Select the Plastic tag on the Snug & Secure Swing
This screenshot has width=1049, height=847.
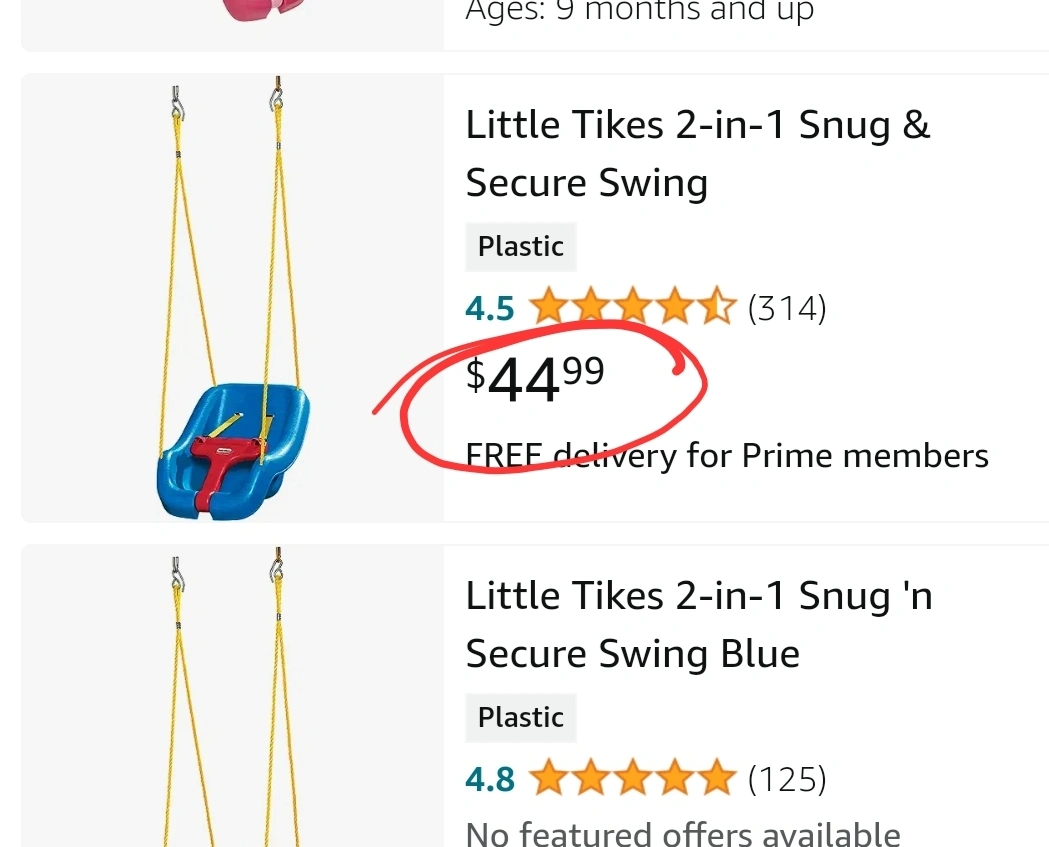[520, 247]
